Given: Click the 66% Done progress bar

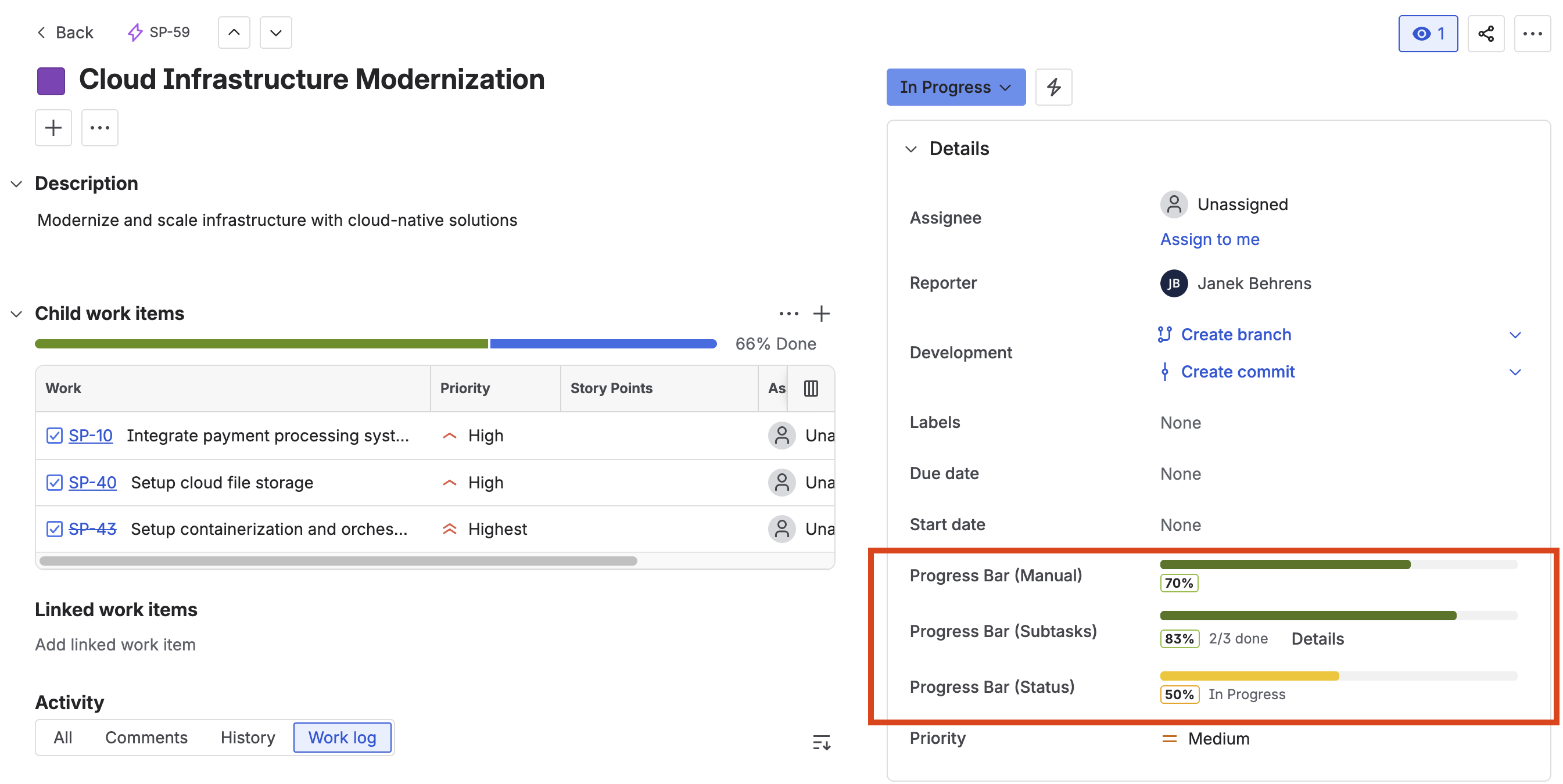Looking at the screenshot, I should (375, 343).
